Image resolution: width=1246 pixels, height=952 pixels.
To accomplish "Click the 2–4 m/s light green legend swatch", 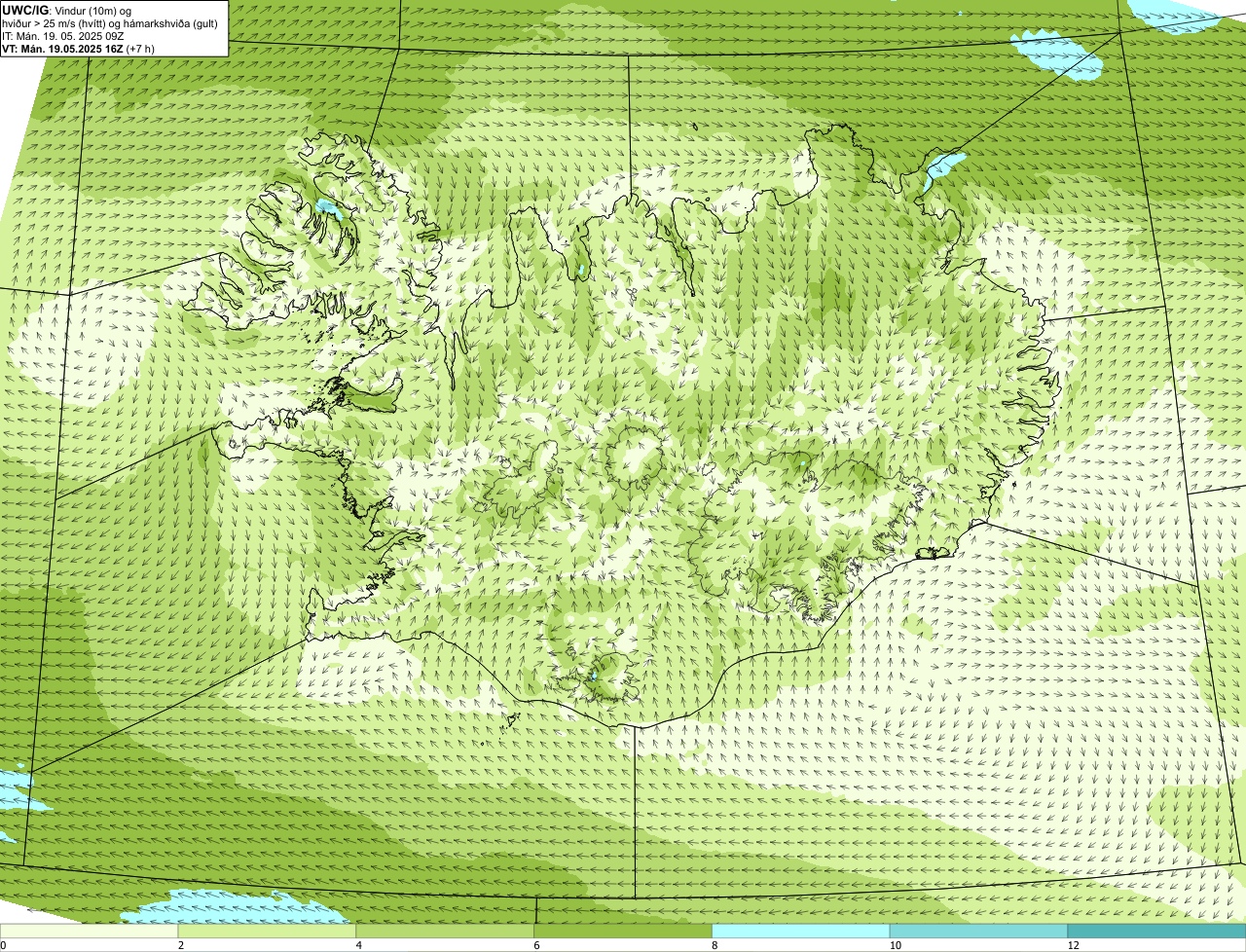I will click(x=268, y=932).
